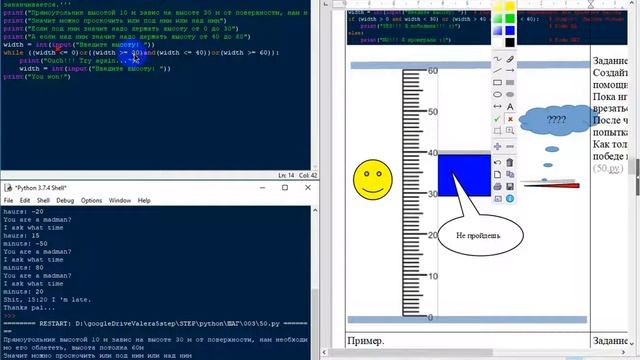Pick the light blue color swatch
Viewport: 640px width, 360px height.
pyautogui.click(x=498, y=30)
